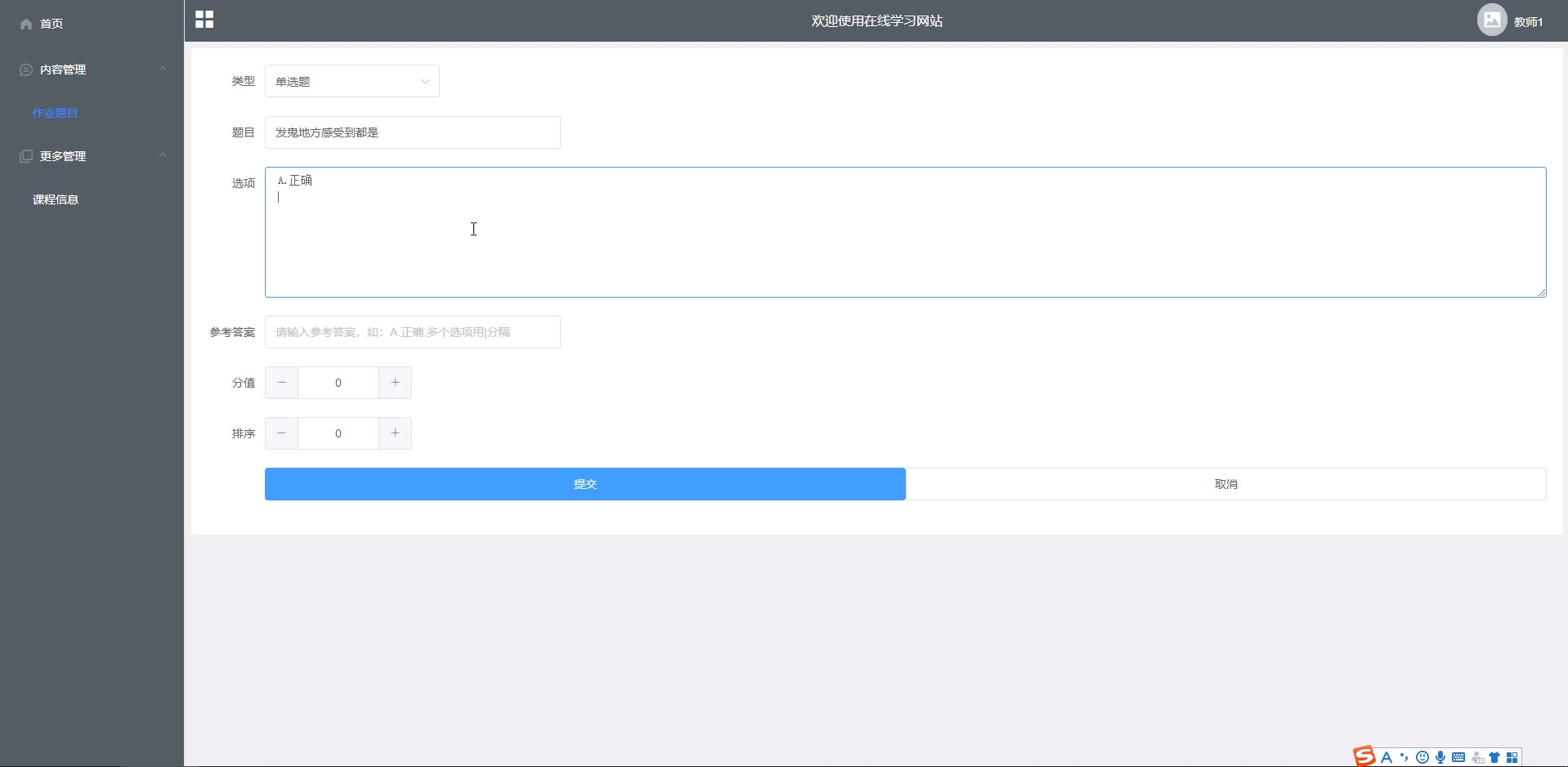Image resolution: width=1568 pixels, height=767 pixels.
Task: Click the 教师1 username
Action: tap(1528, 22)
